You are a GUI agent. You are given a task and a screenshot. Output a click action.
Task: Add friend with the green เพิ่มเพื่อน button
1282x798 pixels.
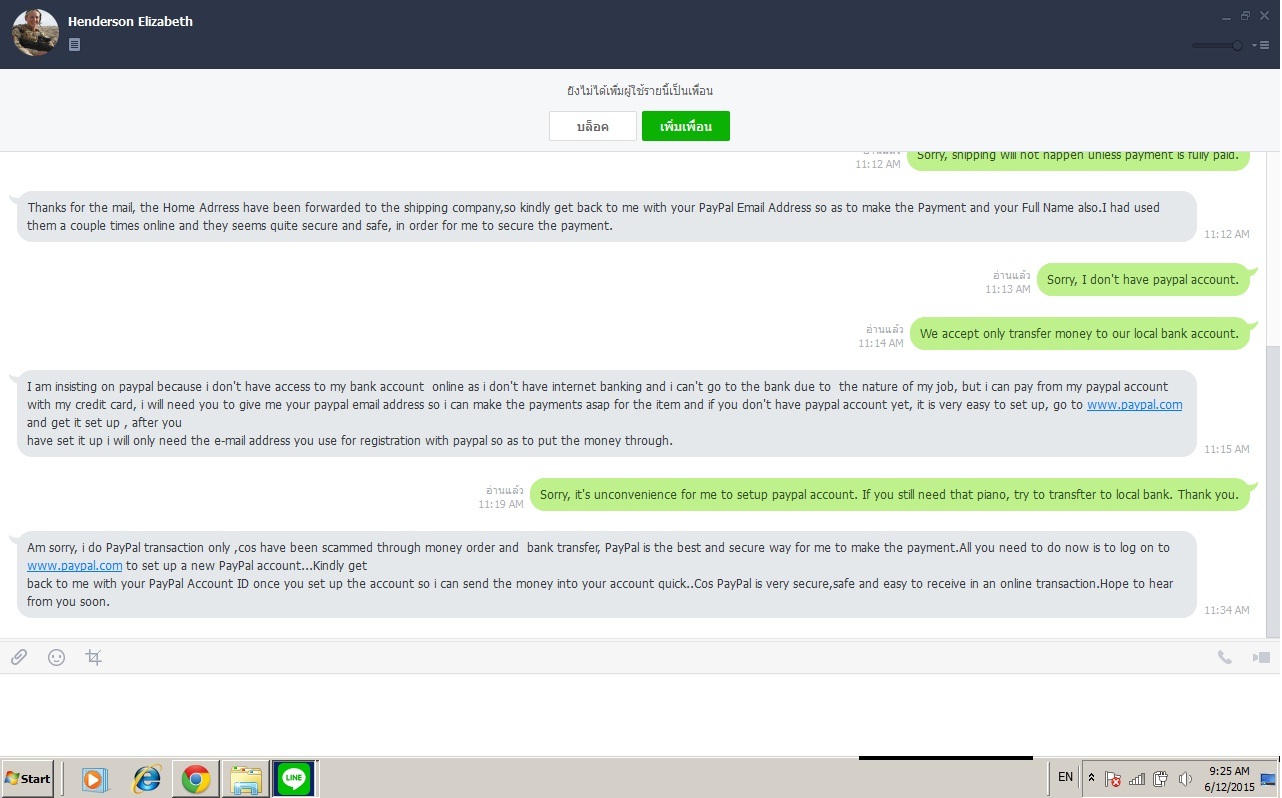(686, 126)
